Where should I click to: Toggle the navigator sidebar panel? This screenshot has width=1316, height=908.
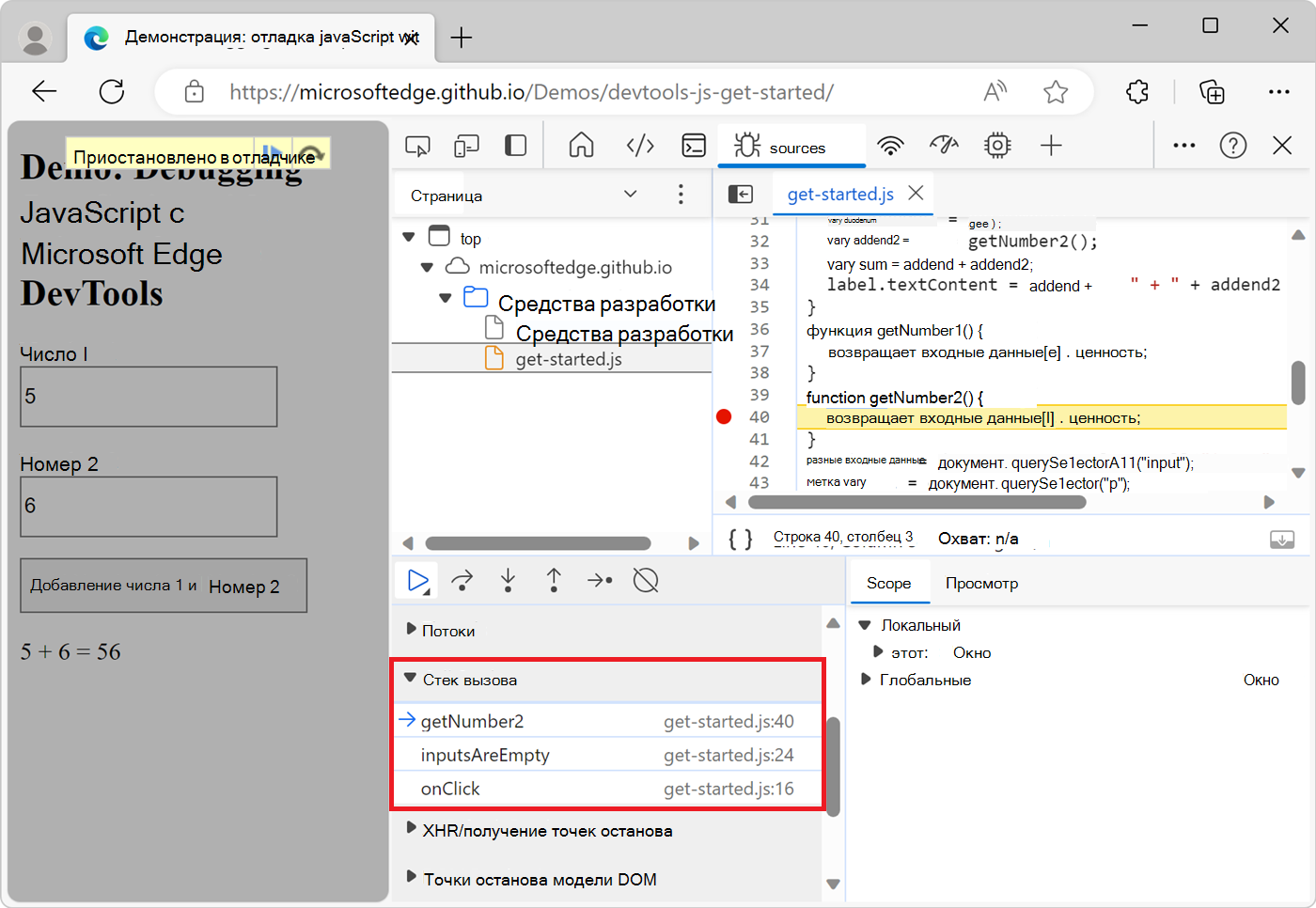click(741, 194)
